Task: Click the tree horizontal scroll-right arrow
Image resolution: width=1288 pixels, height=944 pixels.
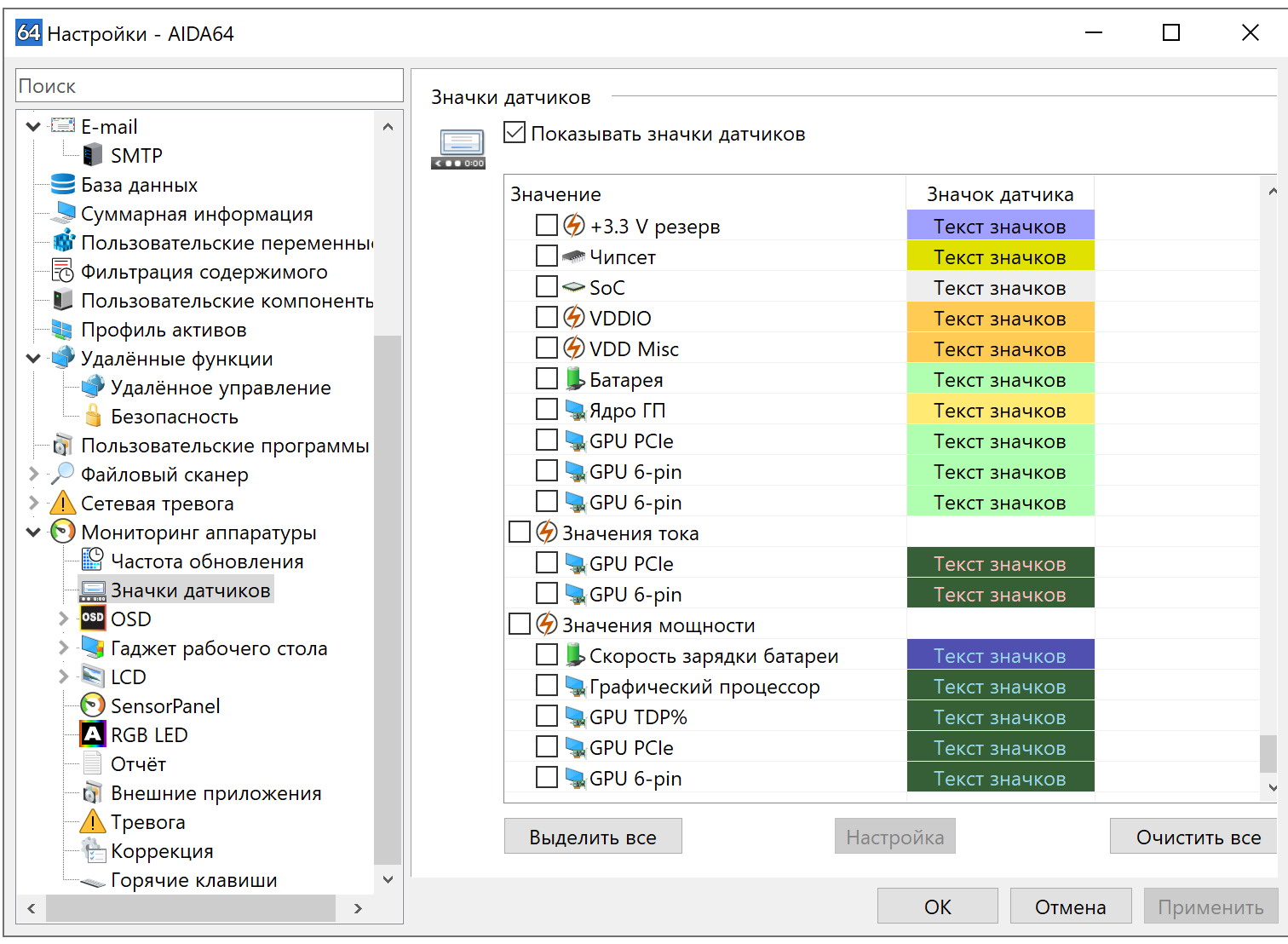Action: coord(358,908)
